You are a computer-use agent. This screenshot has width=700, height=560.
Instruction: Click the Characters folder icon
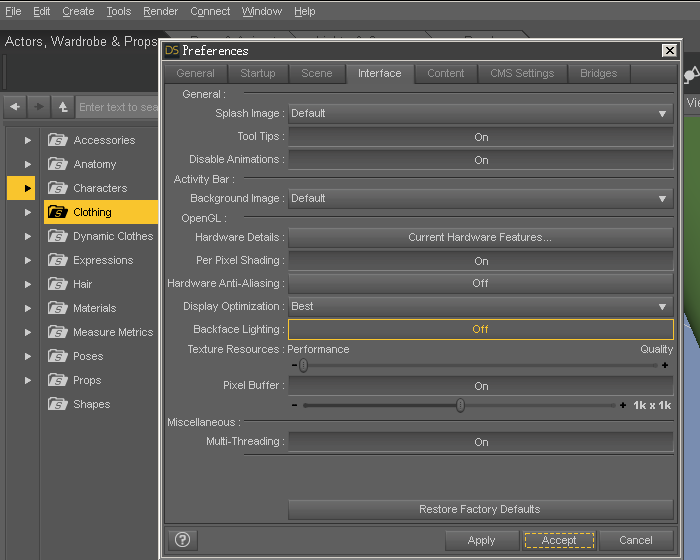[58, 188]
